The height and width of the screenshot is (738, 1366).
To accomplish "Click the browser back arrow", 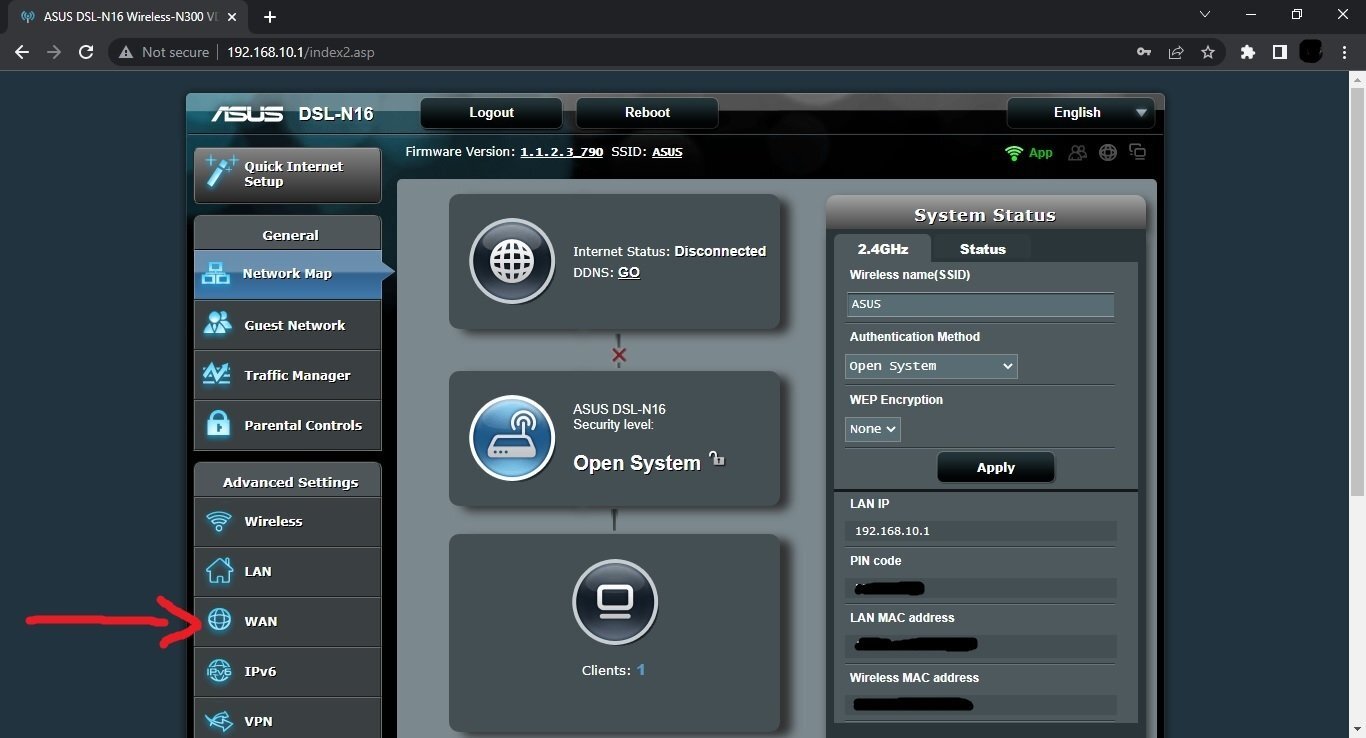I will [x=22, y=52].
